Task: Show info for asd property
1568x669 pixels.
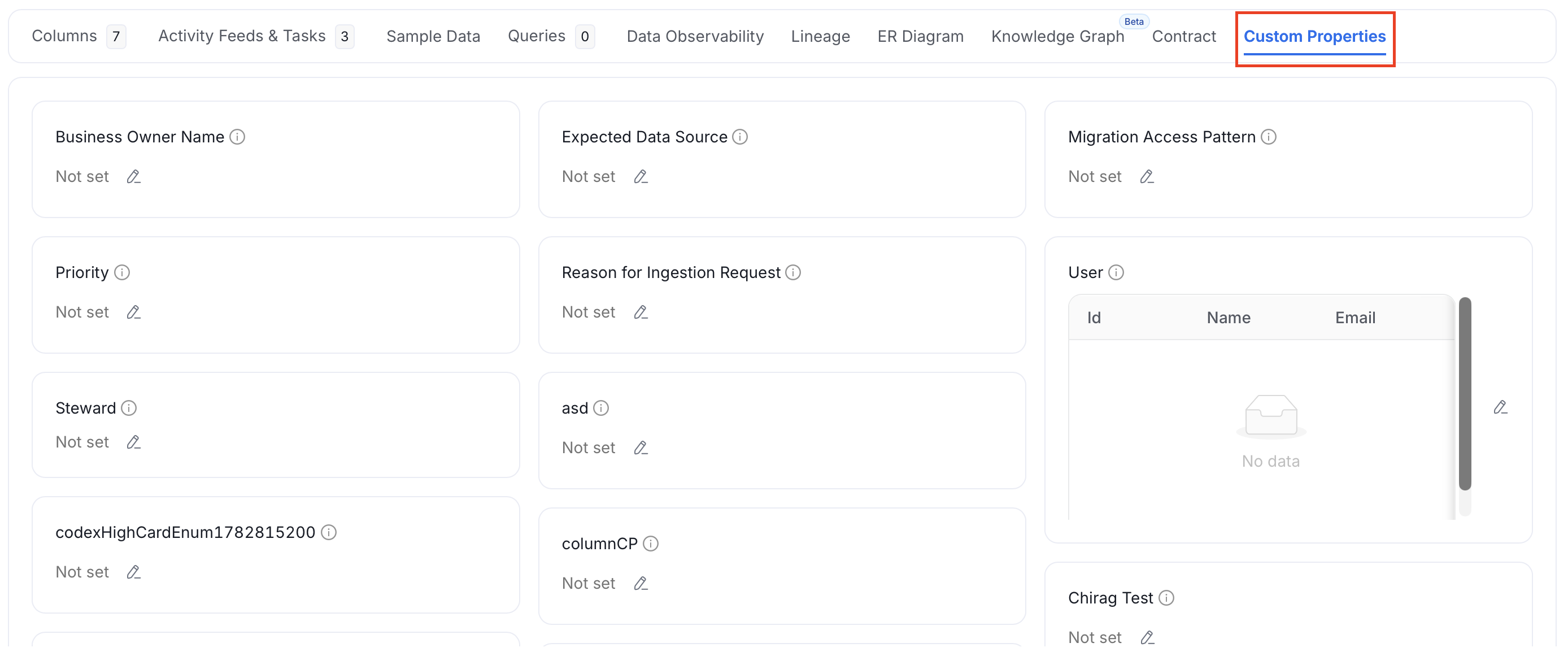Action: [x=601, y=408]
